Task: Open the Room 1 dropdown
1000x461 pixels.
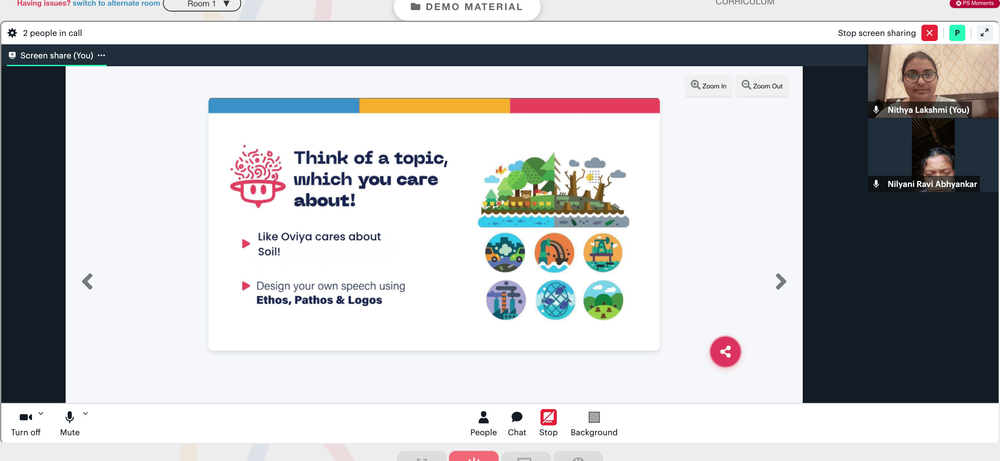Action: coord(202,4)
